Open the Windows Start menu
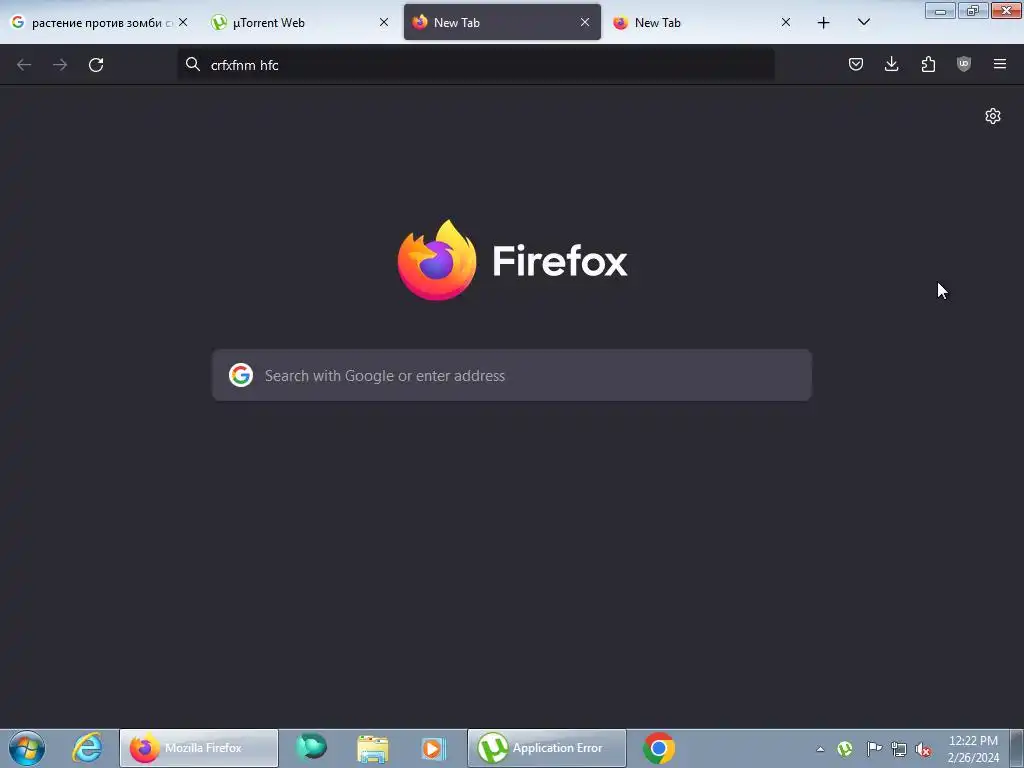 [x=27, y=748]
